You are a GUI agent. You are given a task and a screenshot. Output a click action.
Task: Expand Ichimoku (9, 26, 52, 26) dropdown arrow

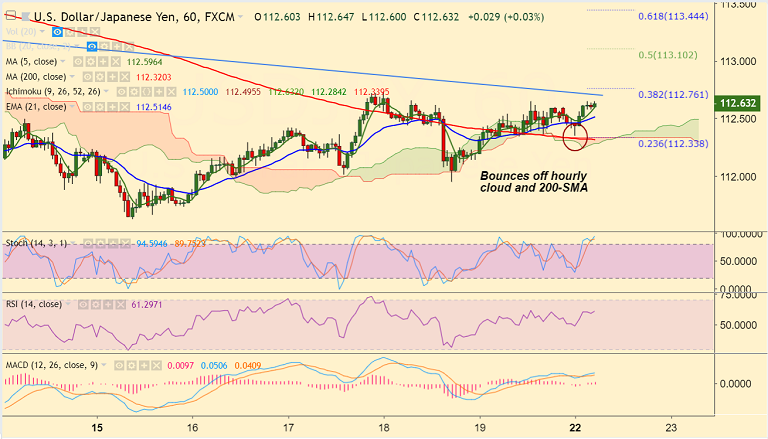pos(106,92)
